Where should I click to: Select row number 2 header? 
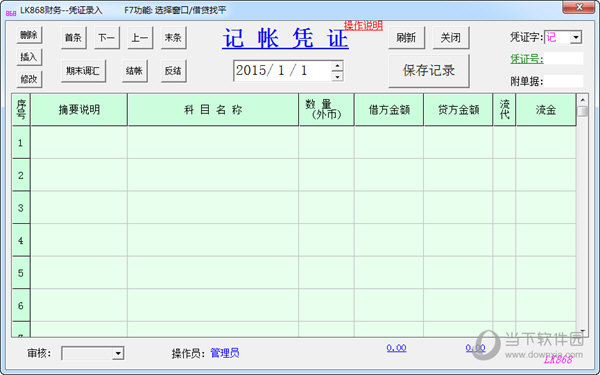[21, 175]
